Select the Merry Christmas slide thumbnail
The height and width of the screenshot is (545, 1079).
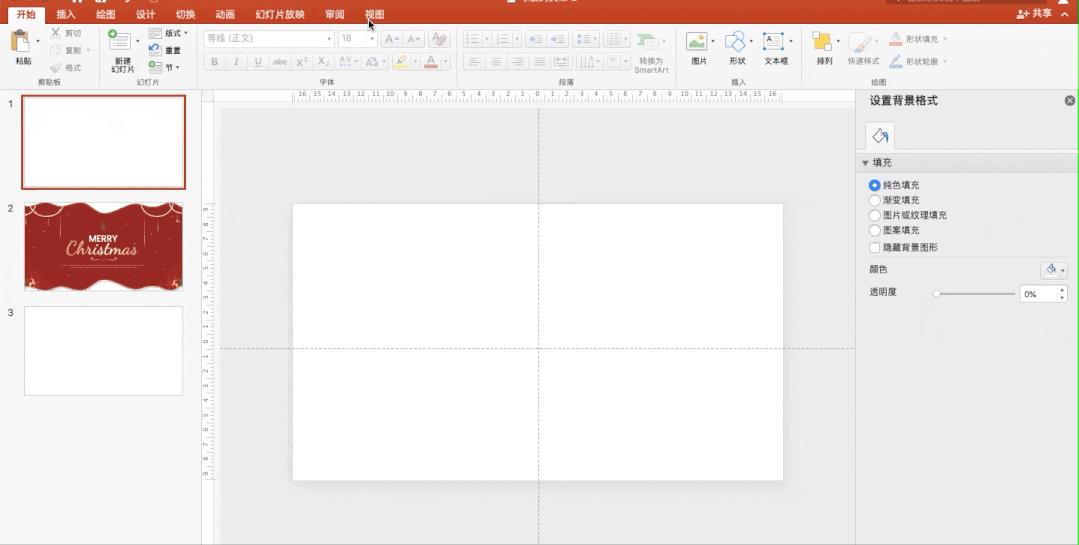[103, 246]
